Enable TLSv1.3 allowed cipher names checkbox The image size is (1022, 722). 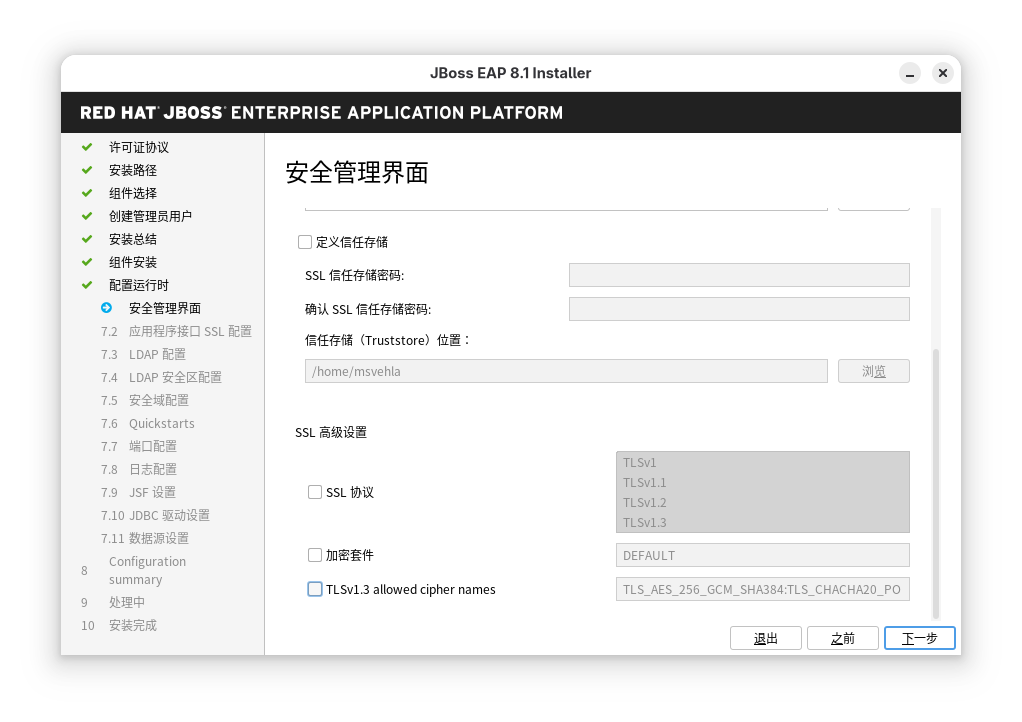(315, 589)
